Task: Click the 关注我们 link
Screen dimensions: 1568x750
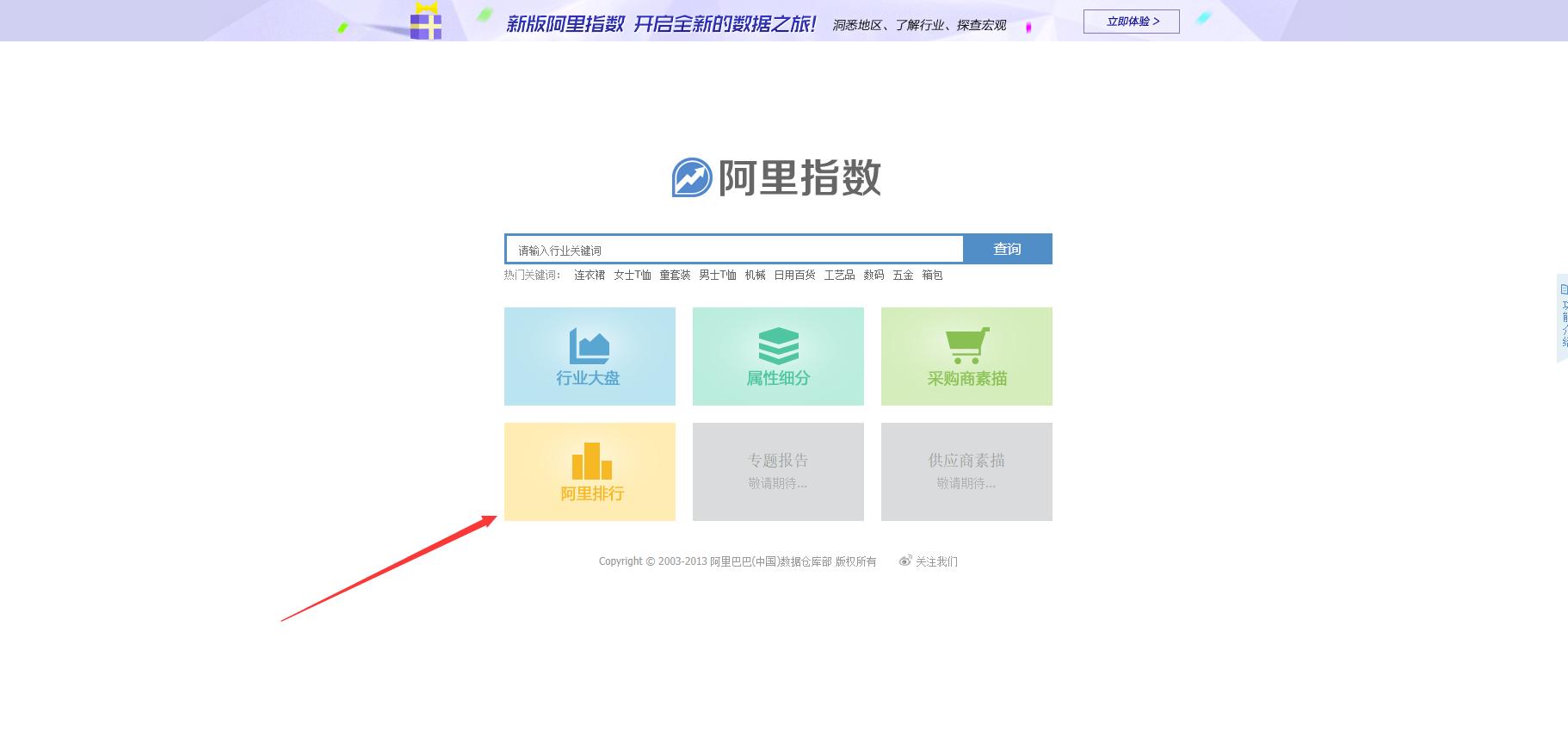Action: coord(936,561)
